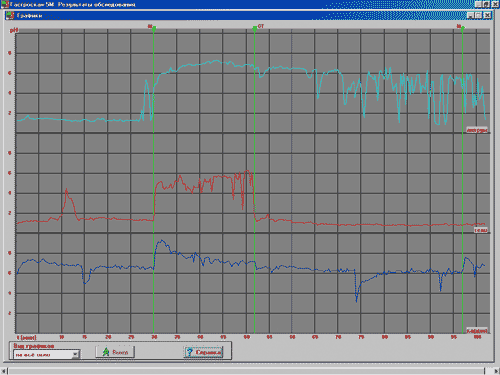Click the green tree icon on Выход button
Screen dimensions: 500x375
pyautogui.click(x=106, y=352)
